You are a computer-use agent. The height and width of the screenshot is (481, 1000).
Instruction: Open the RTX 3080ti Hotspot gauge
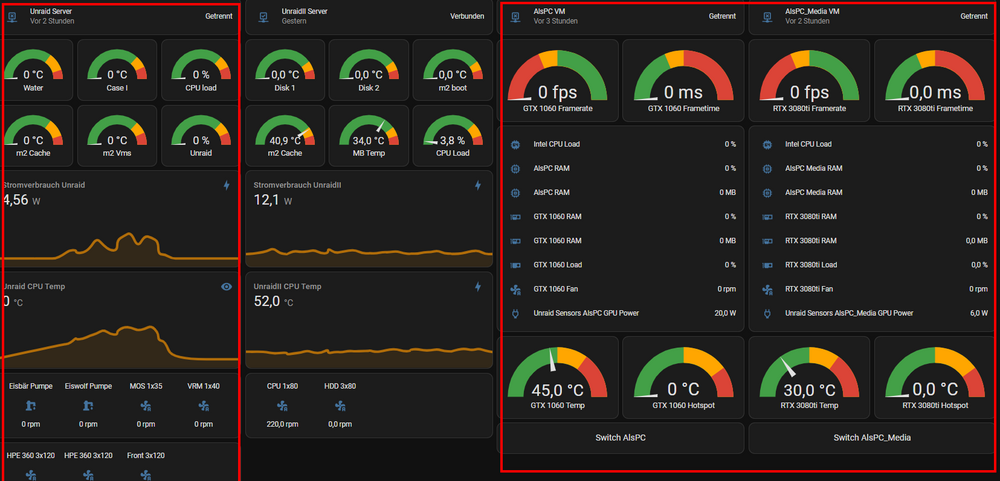click(935, 377)
